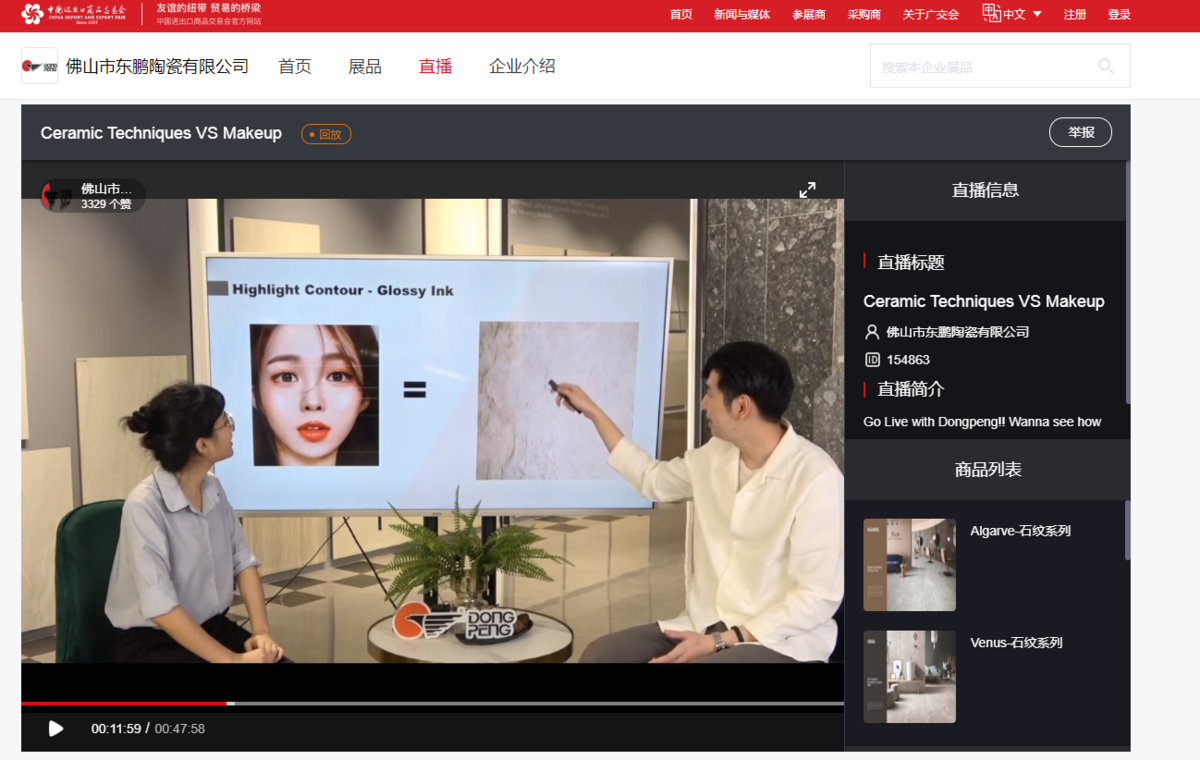The height and width of the screenshot is (760, 1200).
Task: Switch to the 直播 tab
Action: [435, 66]
